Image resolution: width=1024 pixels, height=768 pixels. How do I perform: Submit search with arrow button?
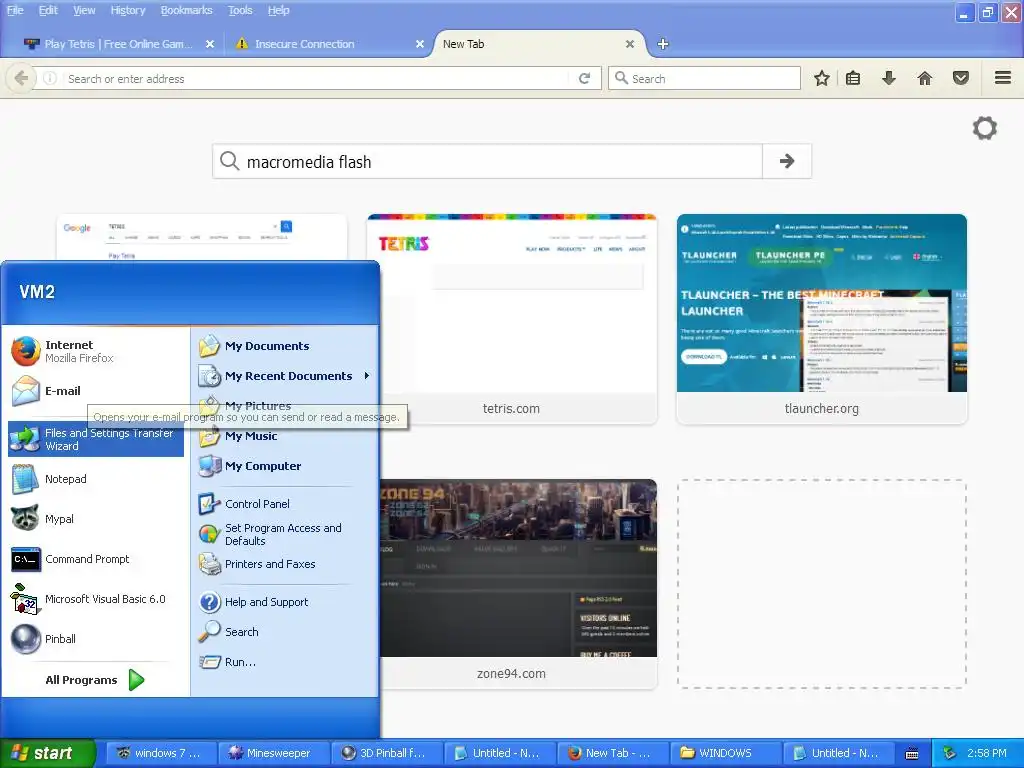click(x=787, y=161)
